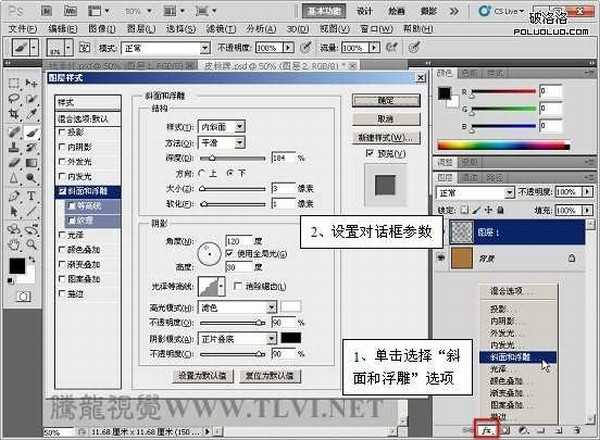Viewport: 600px width, 440px height.
Task: Toggle the 使用全局光 checkbox
Action: [x=229, y=253]
